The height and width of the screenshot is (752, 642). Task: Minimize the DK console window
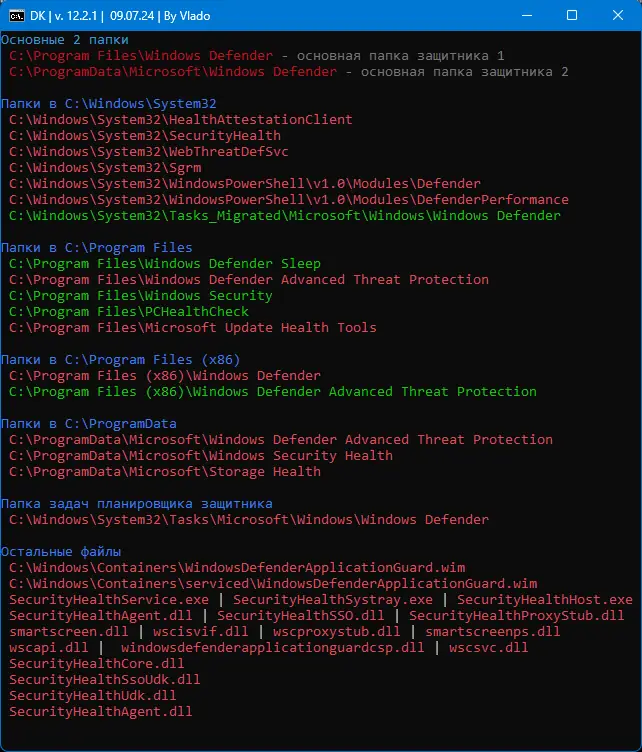pyautogui.click(x=525, y=16)
